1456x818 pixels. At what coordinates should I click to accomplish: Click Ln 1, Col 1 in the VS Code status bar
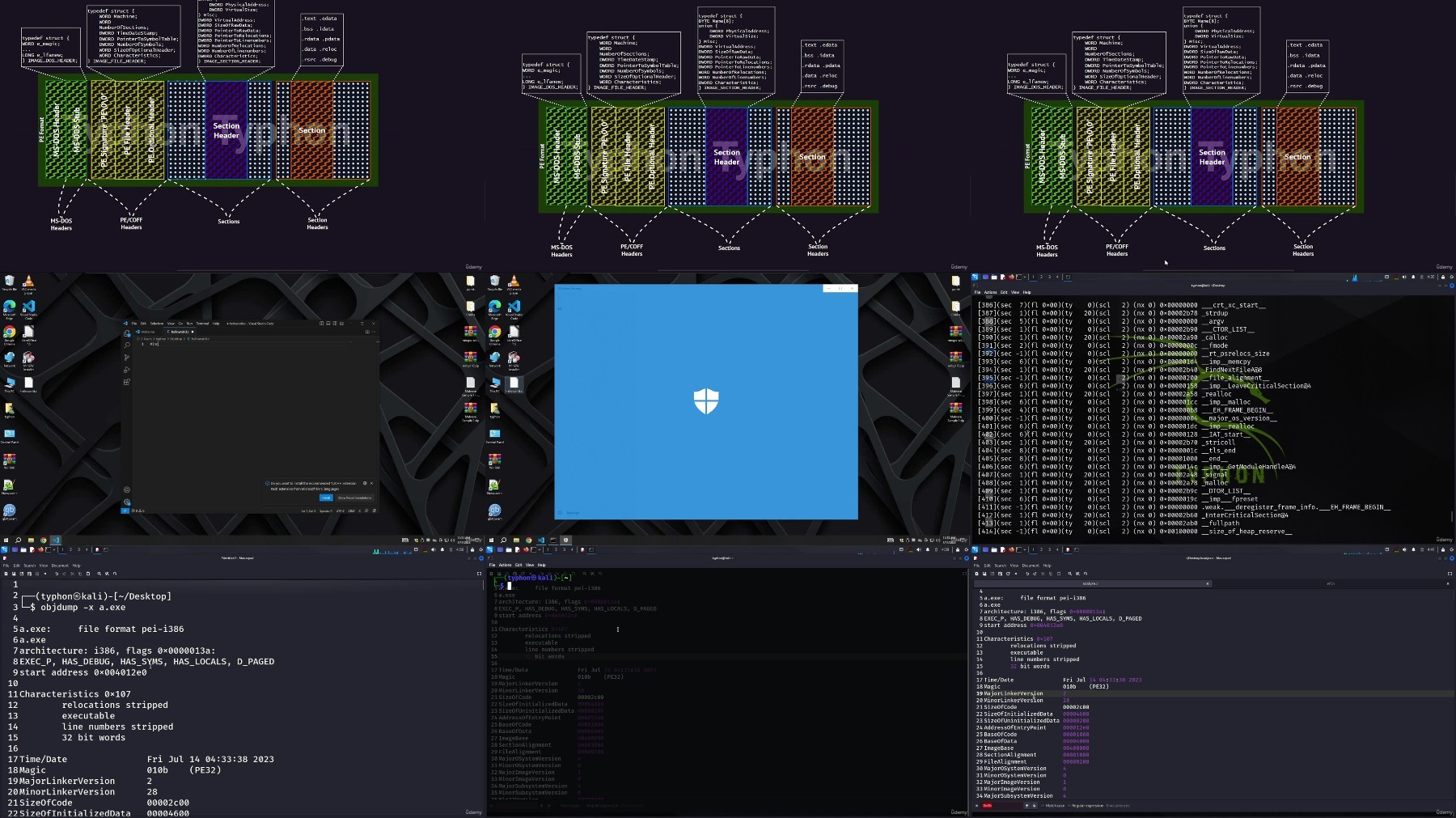[308, 511]
